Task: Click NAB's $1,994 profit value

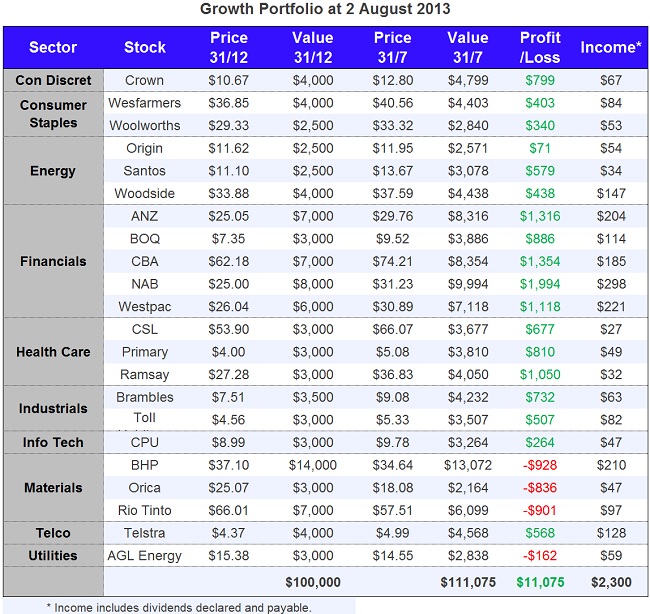Action: pos(540,284)
